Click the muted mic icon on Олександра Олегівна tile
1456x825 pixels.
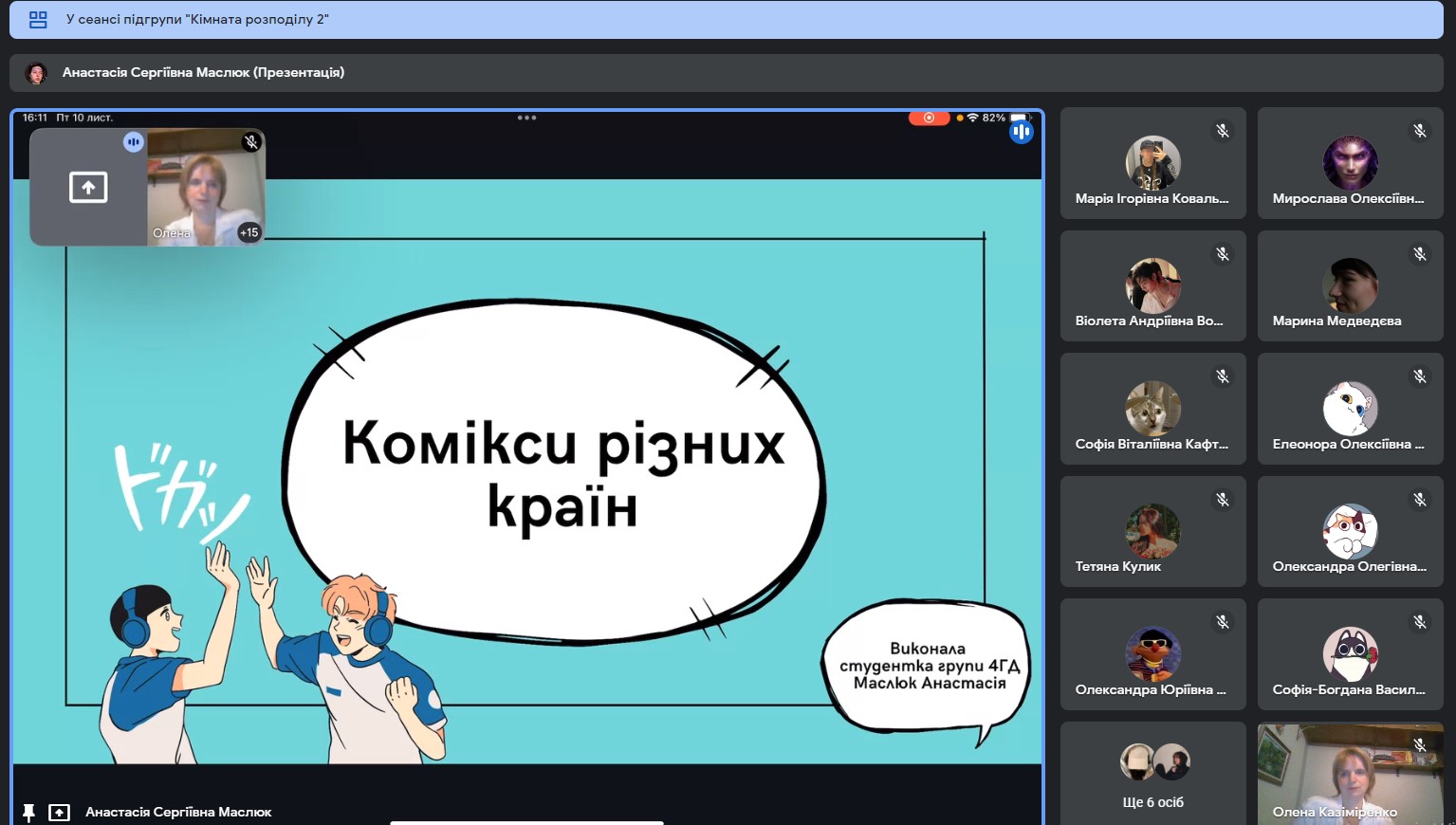pyautogui.click(x=1420, y=500)
